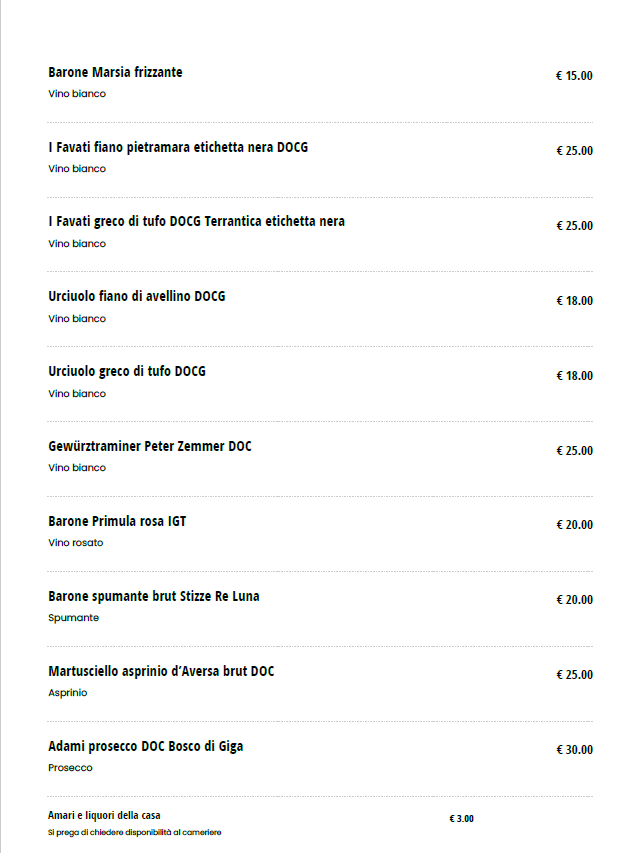
Task: Click the € 15.00 price
Action: pos(574,76)
